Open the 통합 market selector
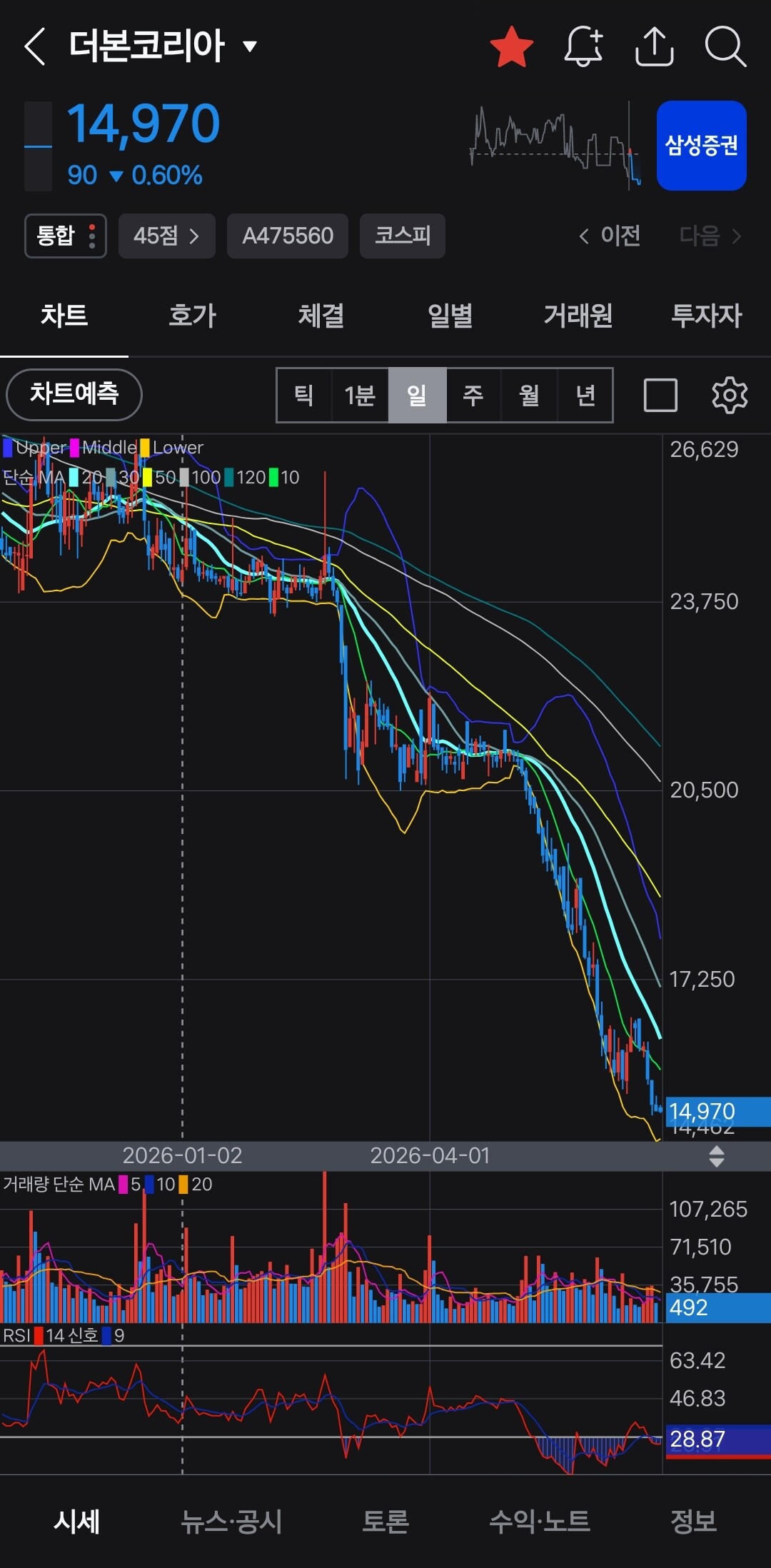This screenshot has height=1568, width=771. click(x=66, y=236)
